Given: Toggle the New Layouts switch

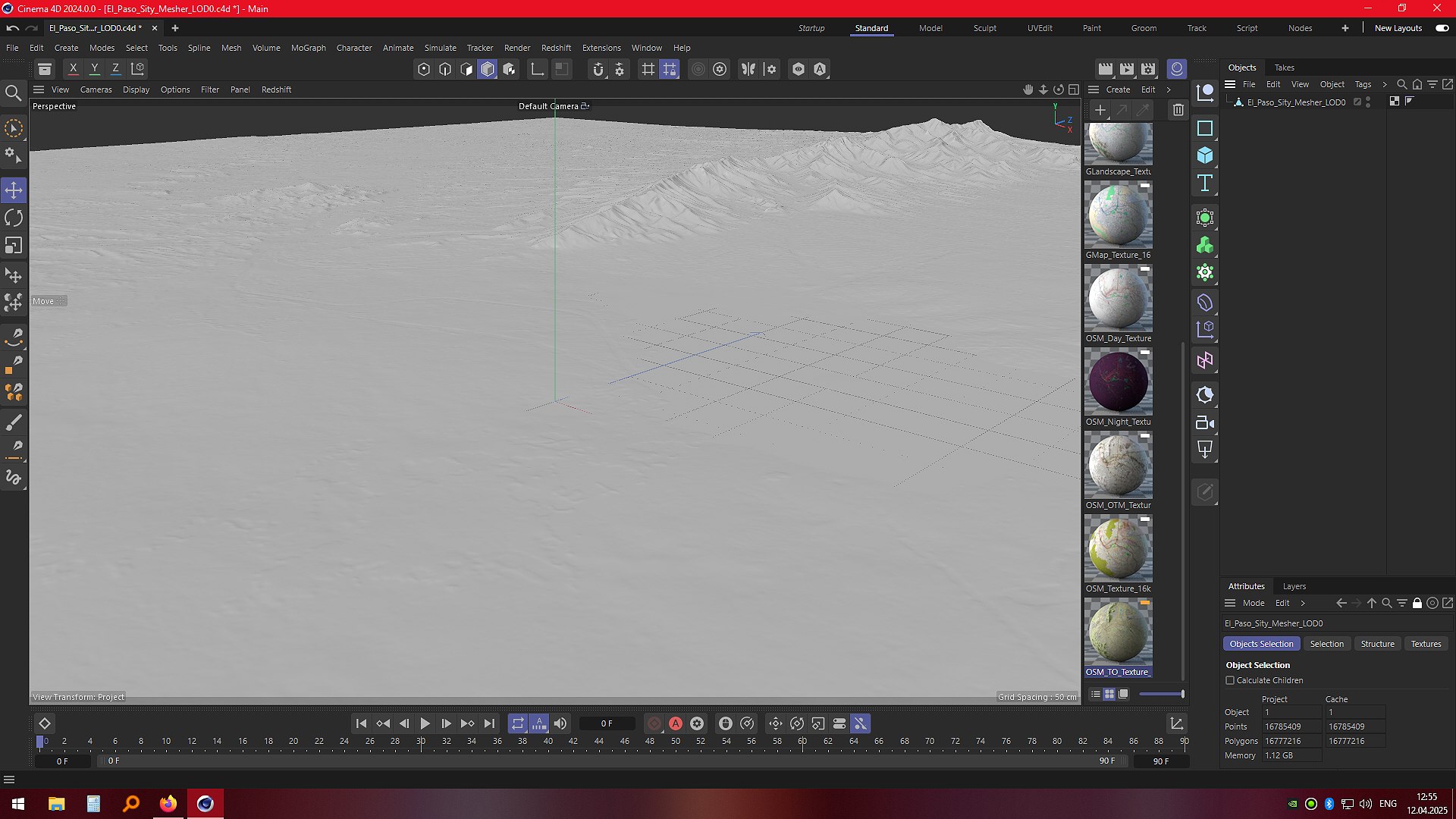Looking at the screenshot, I should (x=1442, y=28).
